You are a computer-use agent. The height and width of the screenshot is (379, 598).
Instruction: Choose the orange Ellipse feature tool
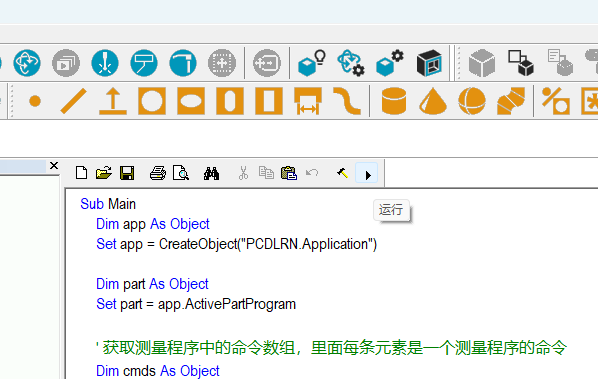(x=191, y=101)
